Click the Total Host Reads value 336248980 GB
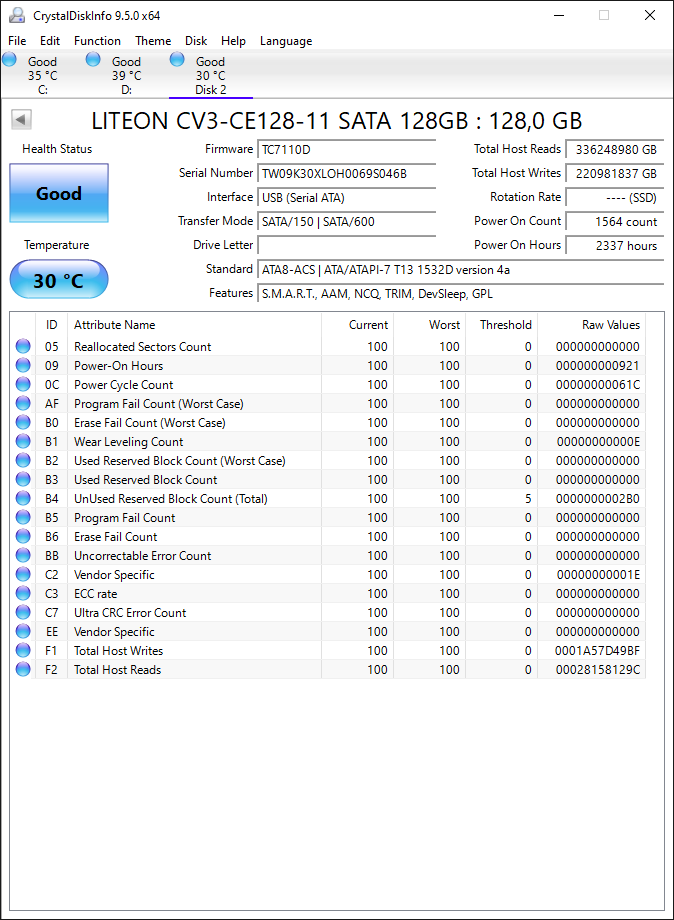The height and width of the screenshot is (920, 674). pyautogui.click(x=615, y=150)
